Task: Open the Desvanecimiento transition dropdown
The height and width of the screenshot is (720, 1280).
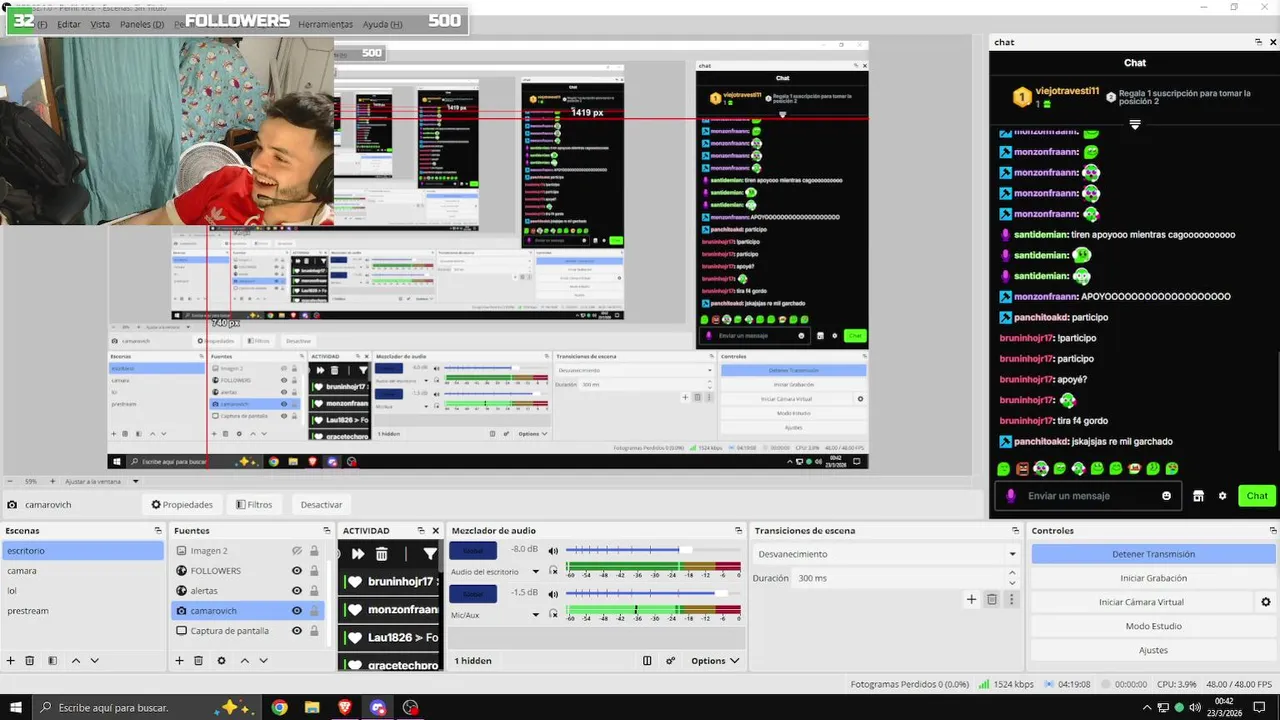Action: tap(885, 554)
